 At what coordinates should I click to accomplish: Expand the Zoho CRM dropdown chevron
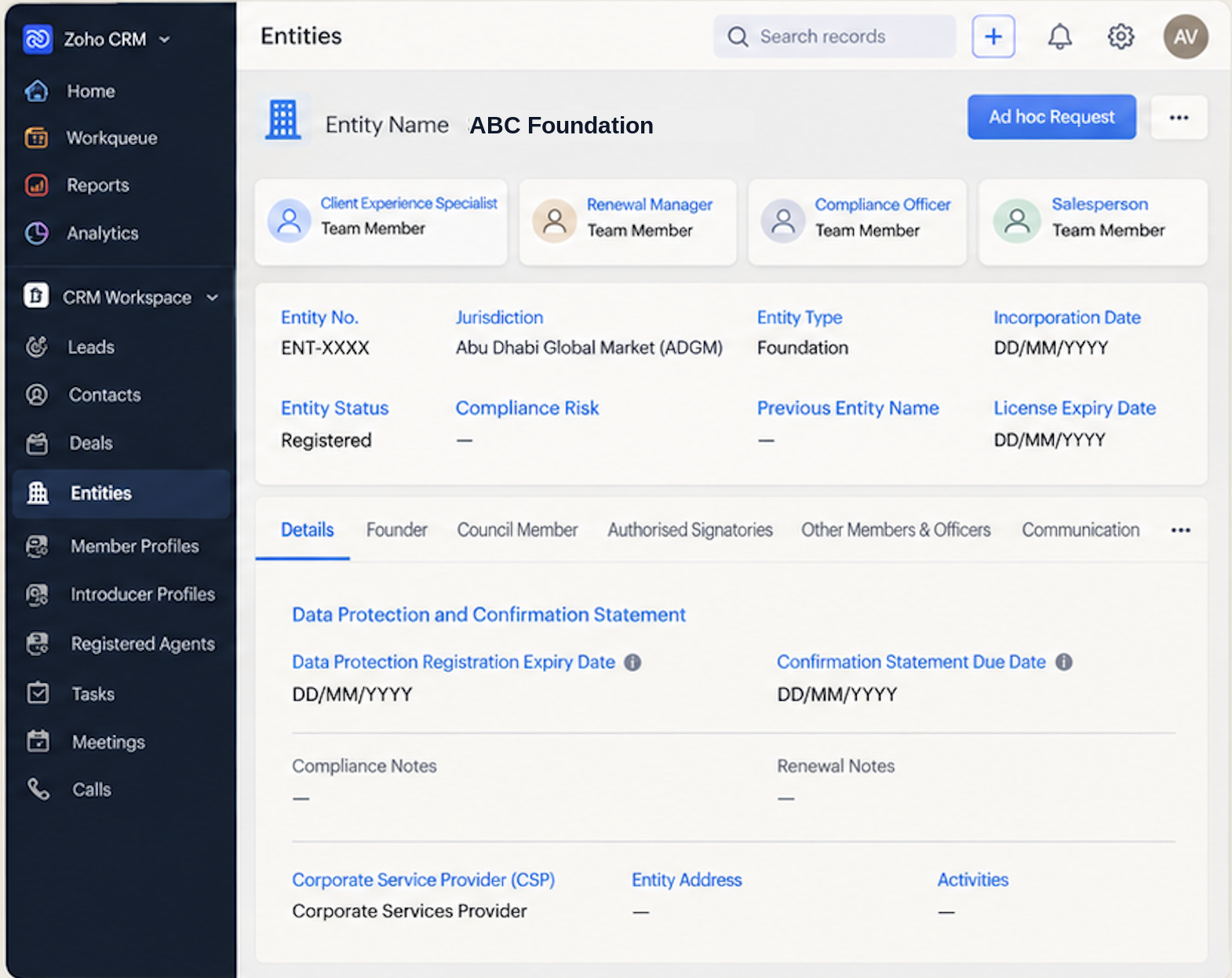tap(164, 39)
